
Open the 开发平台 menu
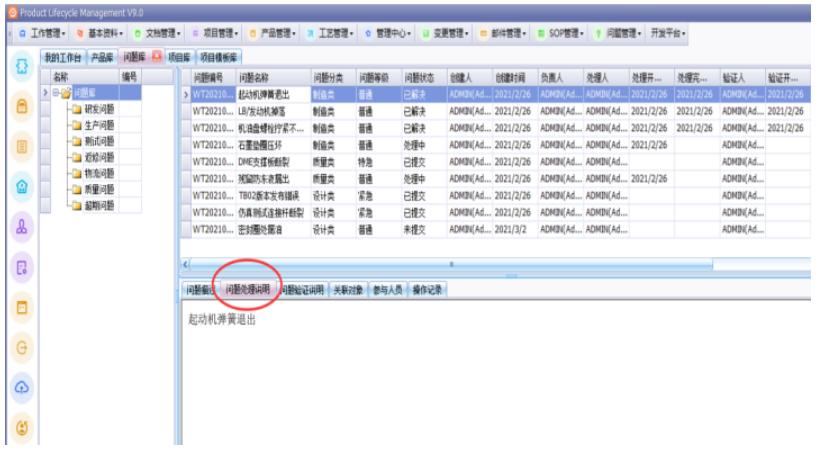point(668,34)
